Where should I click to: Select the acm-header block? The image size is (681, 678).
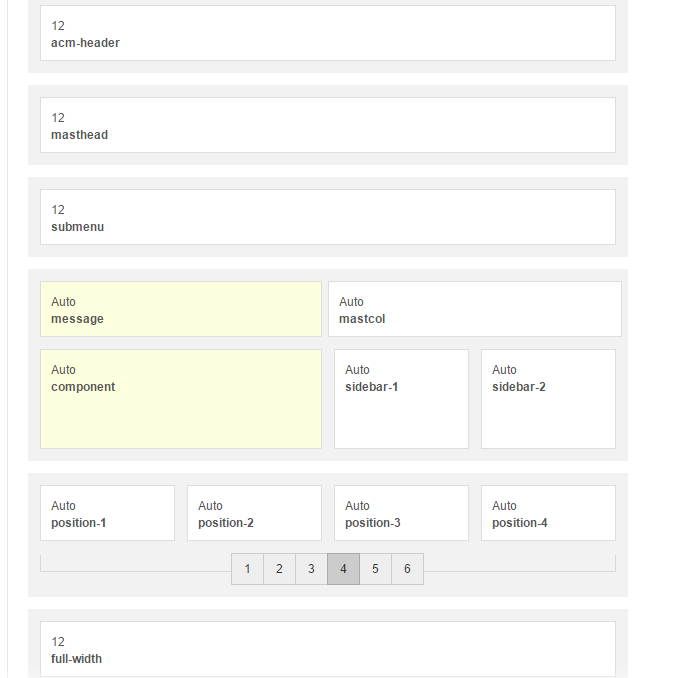(327, 33)
